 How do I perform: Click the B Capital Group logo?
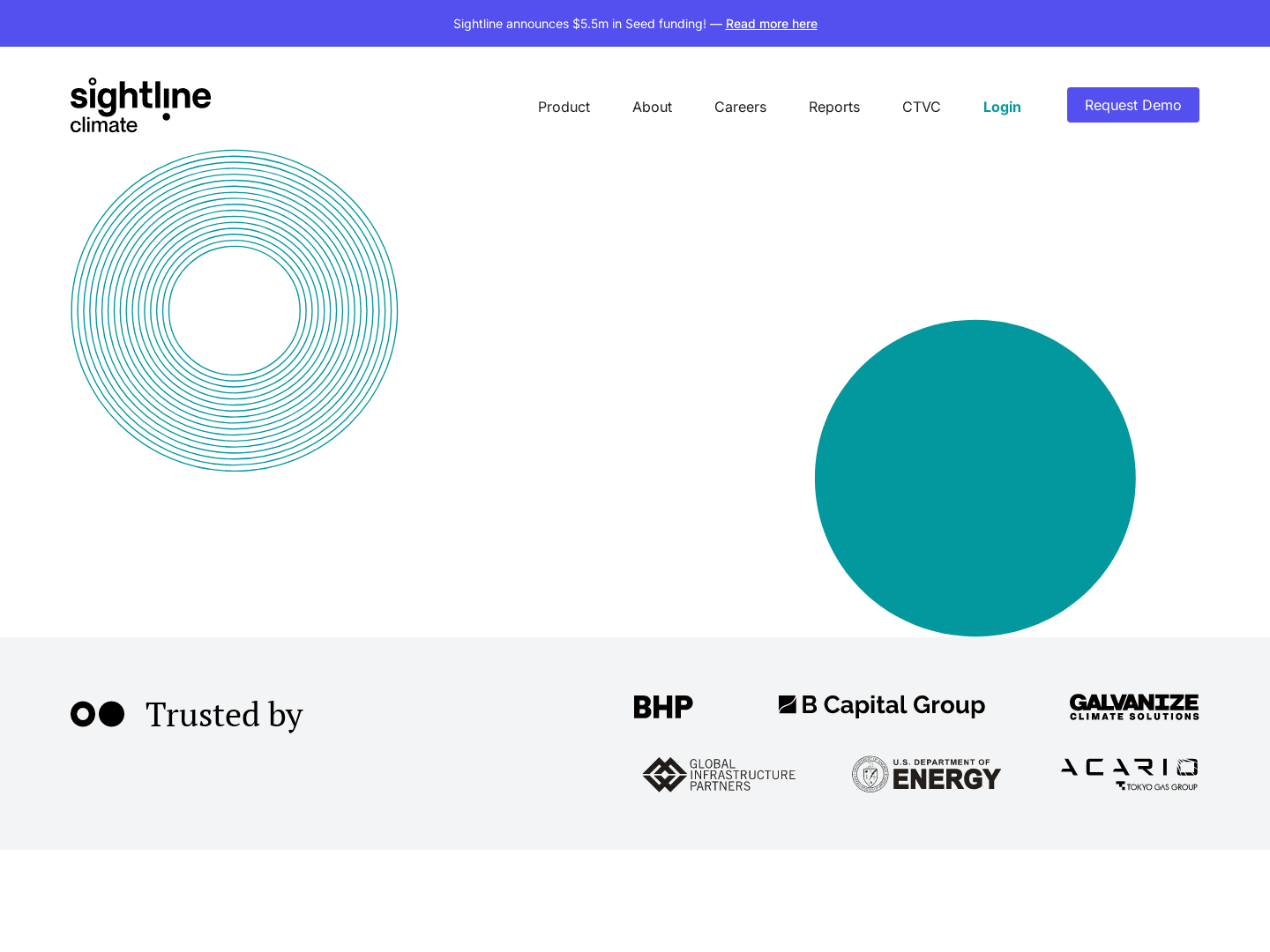[x=882, y=704]
